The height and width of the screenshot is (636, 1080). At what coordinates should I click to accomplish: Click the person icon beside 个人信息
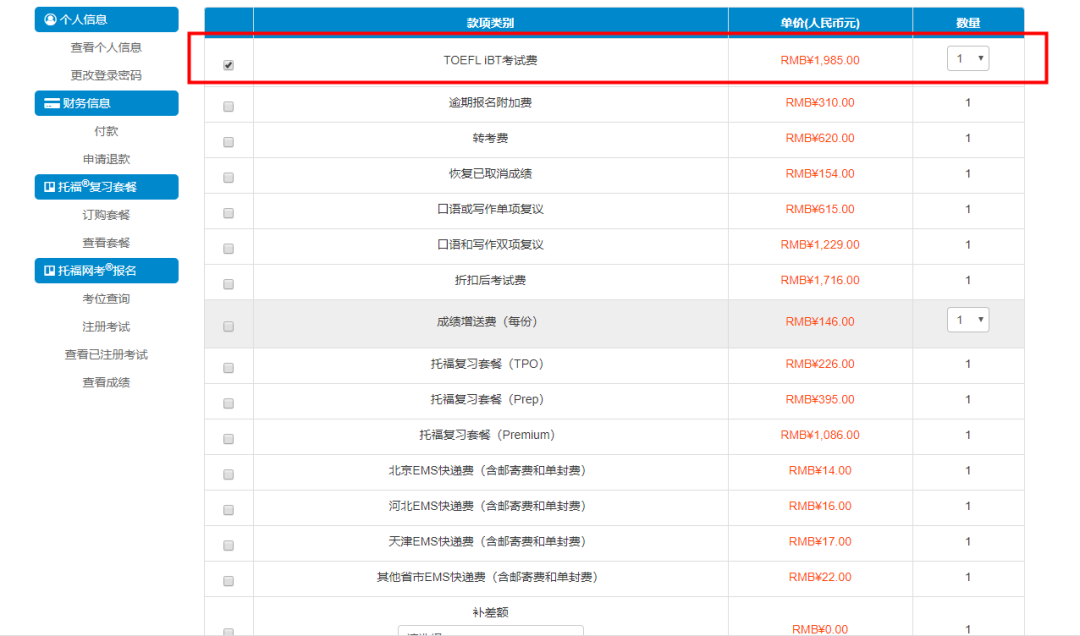48,19
